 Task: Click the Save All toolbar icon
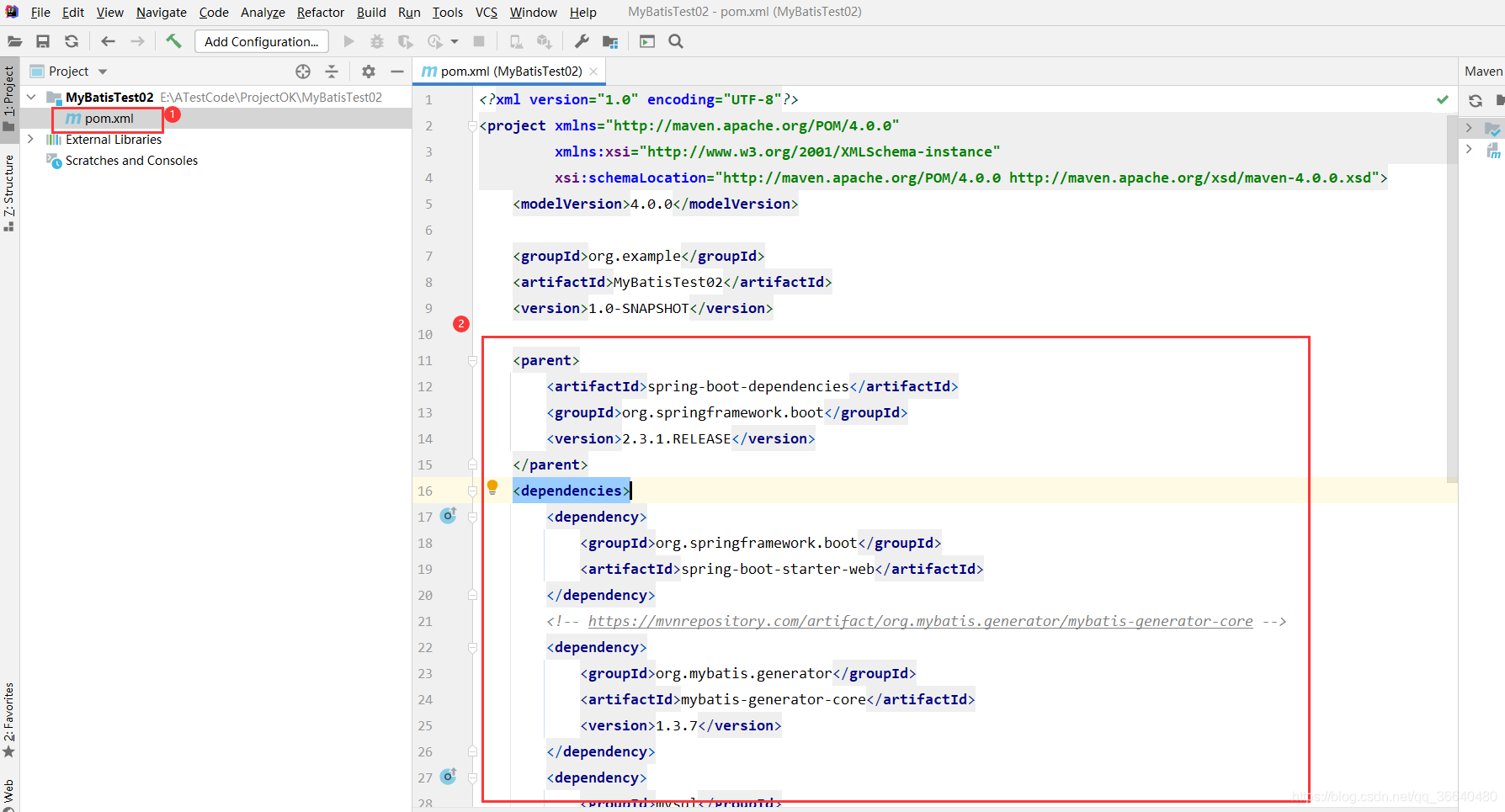pos(43,41)
